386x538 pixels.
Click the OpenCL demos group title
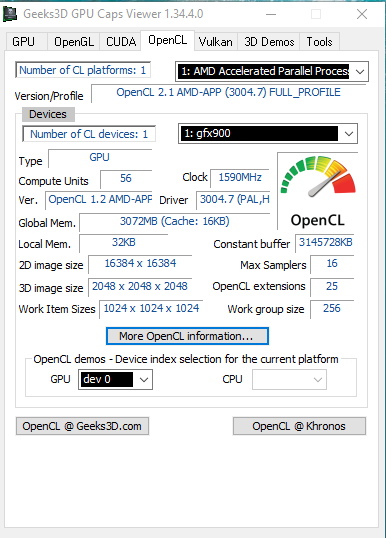point(186,359)
